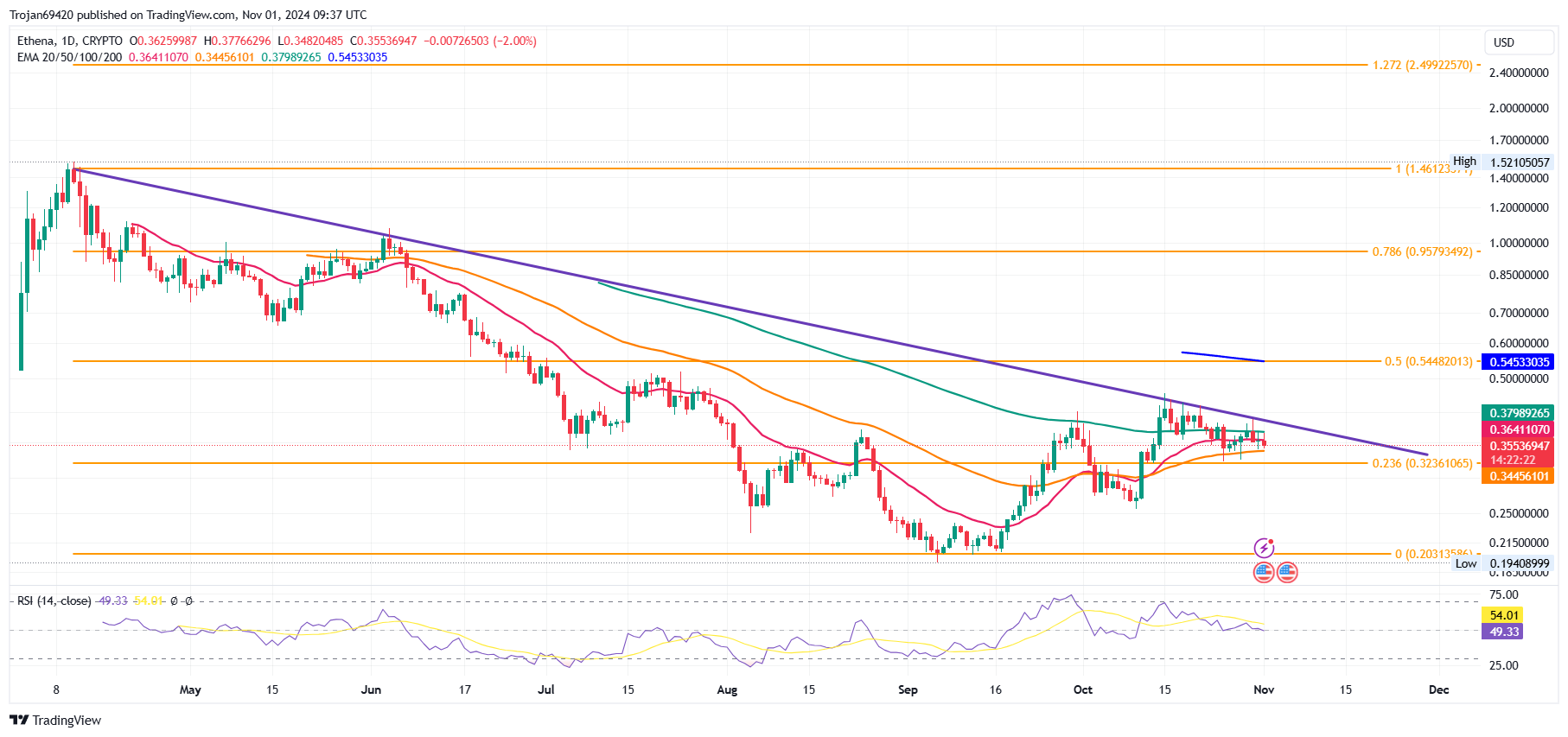Click the red 0.35536947 current price label
1568x737 pixels.
pyautogui.click(x=1519, y=446)
